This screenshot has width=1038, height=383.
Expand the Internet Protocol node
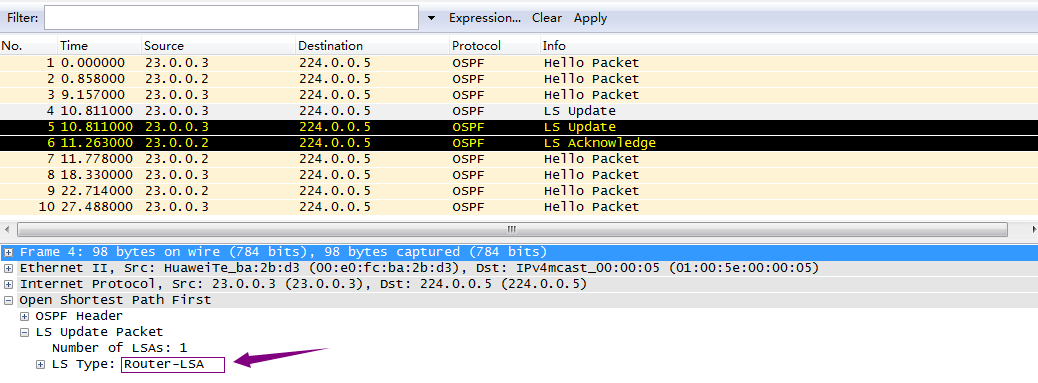tap(9, 284)
